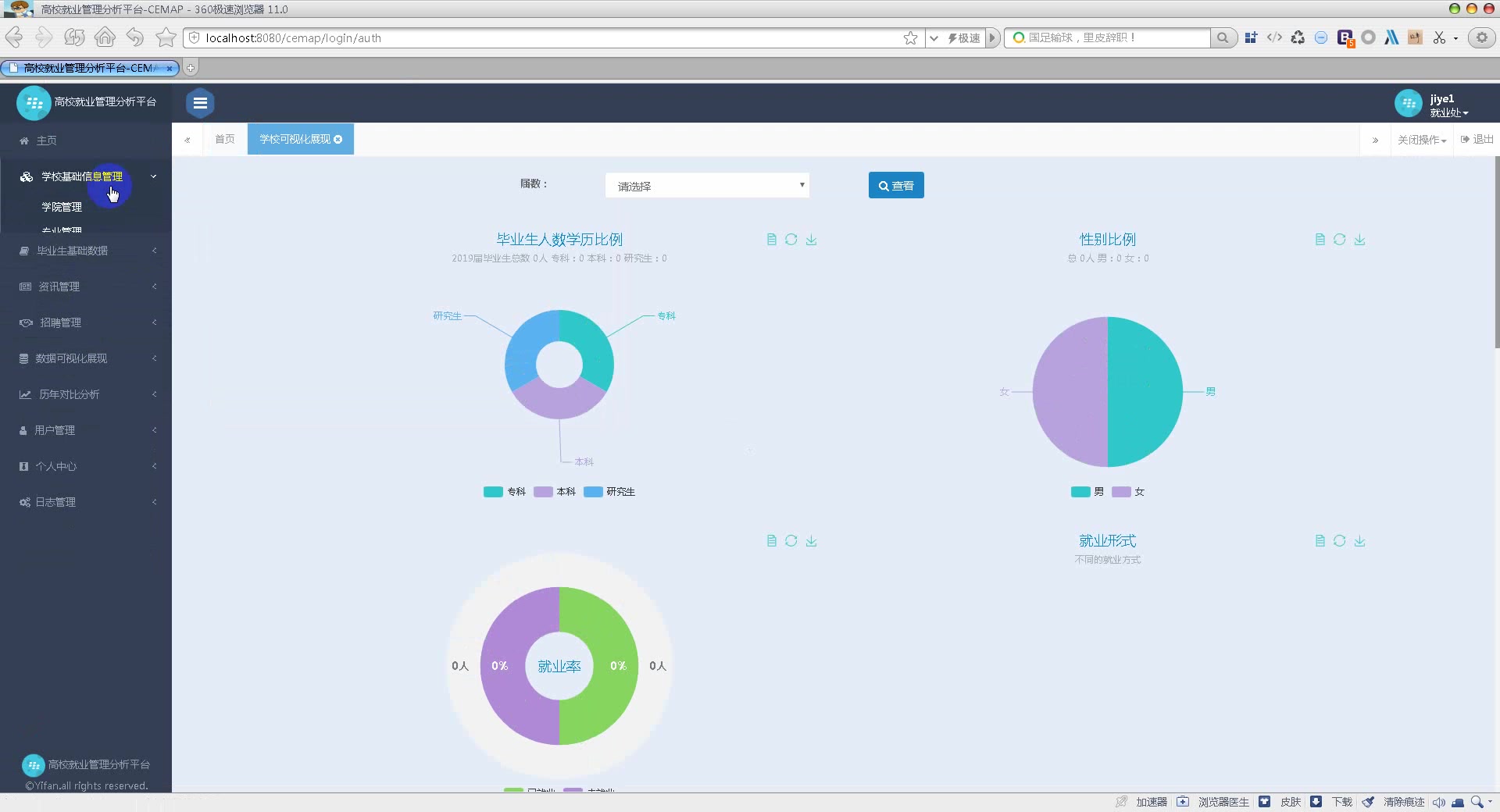Toggle the sidebar with the hamburger menu button
Screen dimensions: 1500x812
200,102
